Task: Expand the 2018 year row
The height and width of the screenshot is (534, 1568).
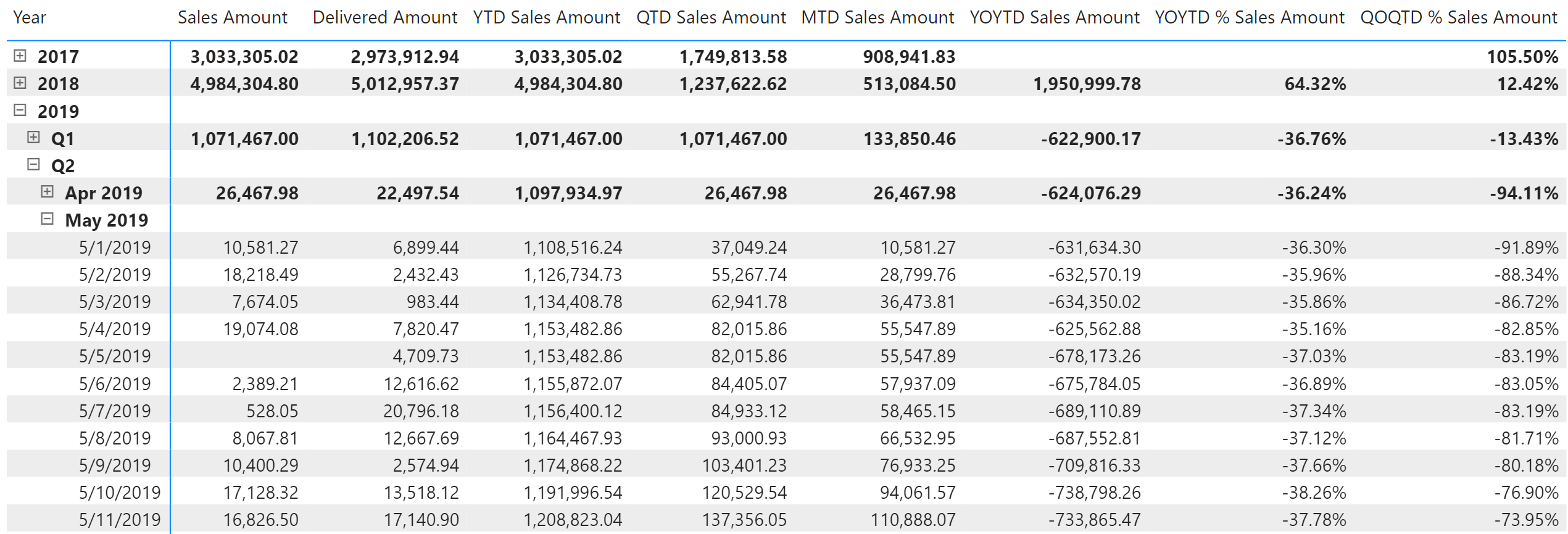Action: [x=23, y=83]
